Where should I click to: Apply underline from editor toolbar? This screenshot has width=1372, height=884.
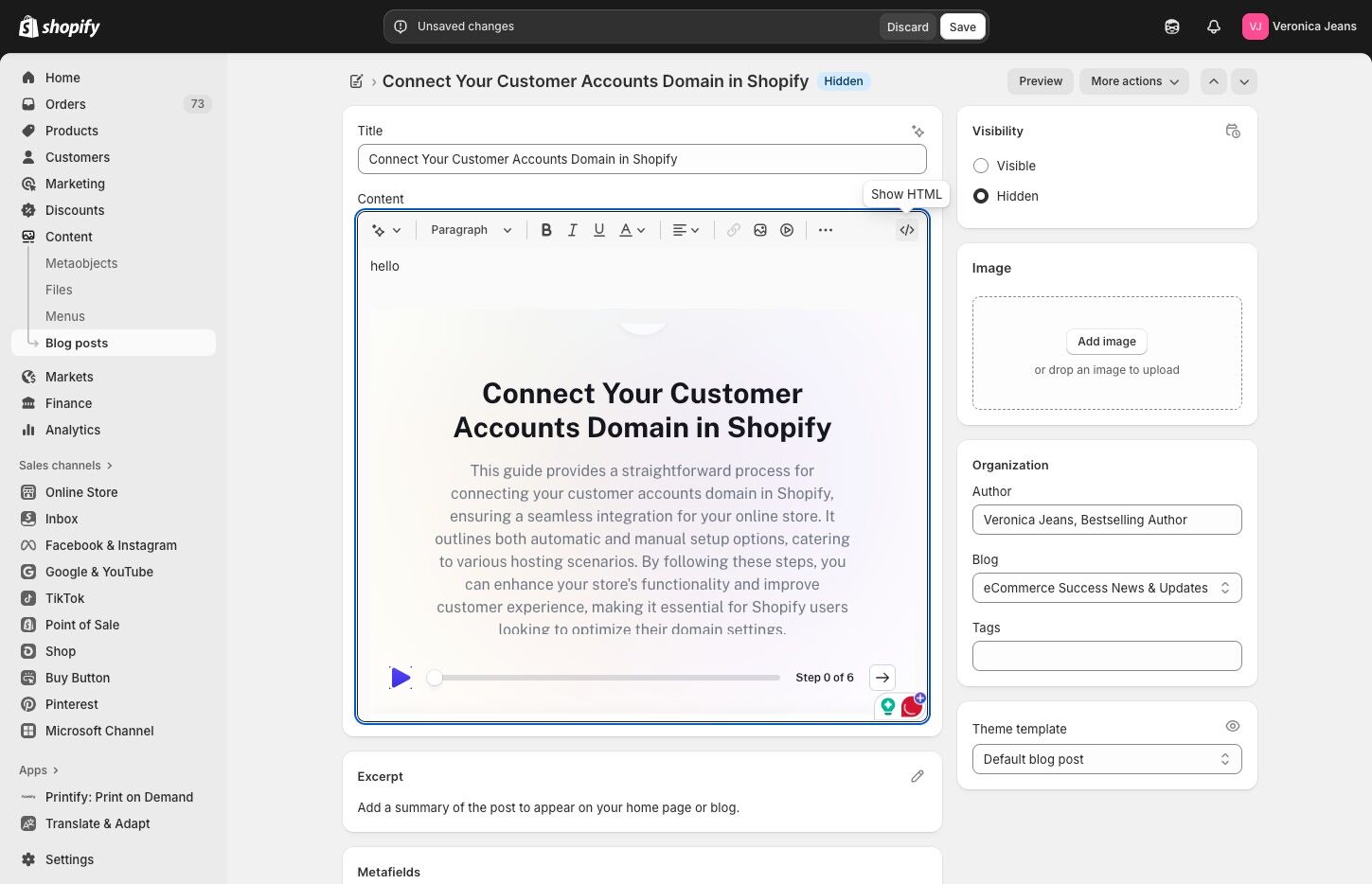point(598,230)
